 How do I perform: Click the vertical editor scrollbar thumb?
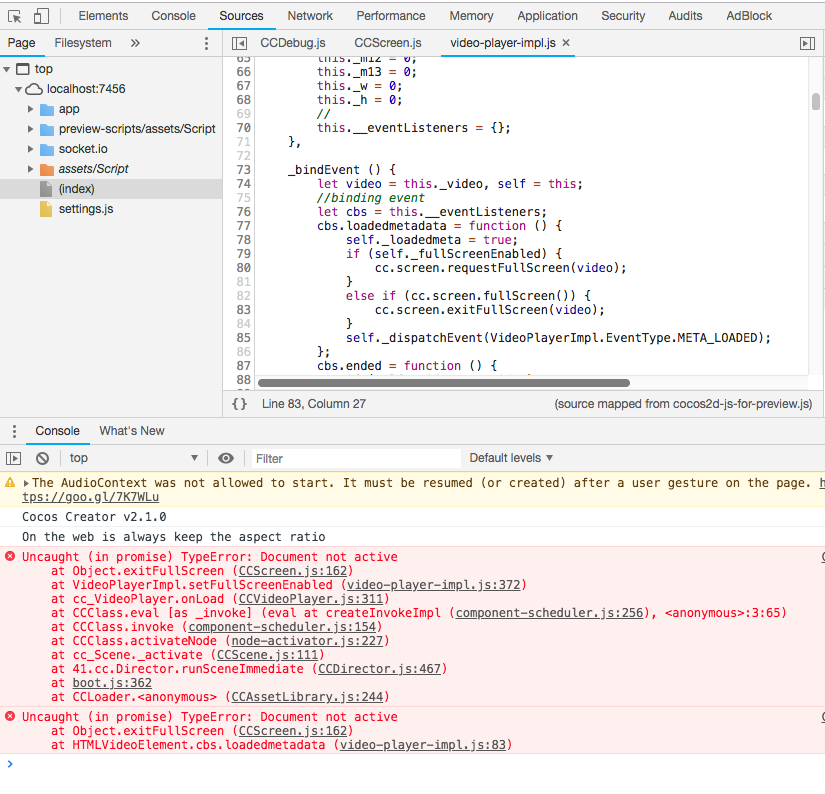816,101
